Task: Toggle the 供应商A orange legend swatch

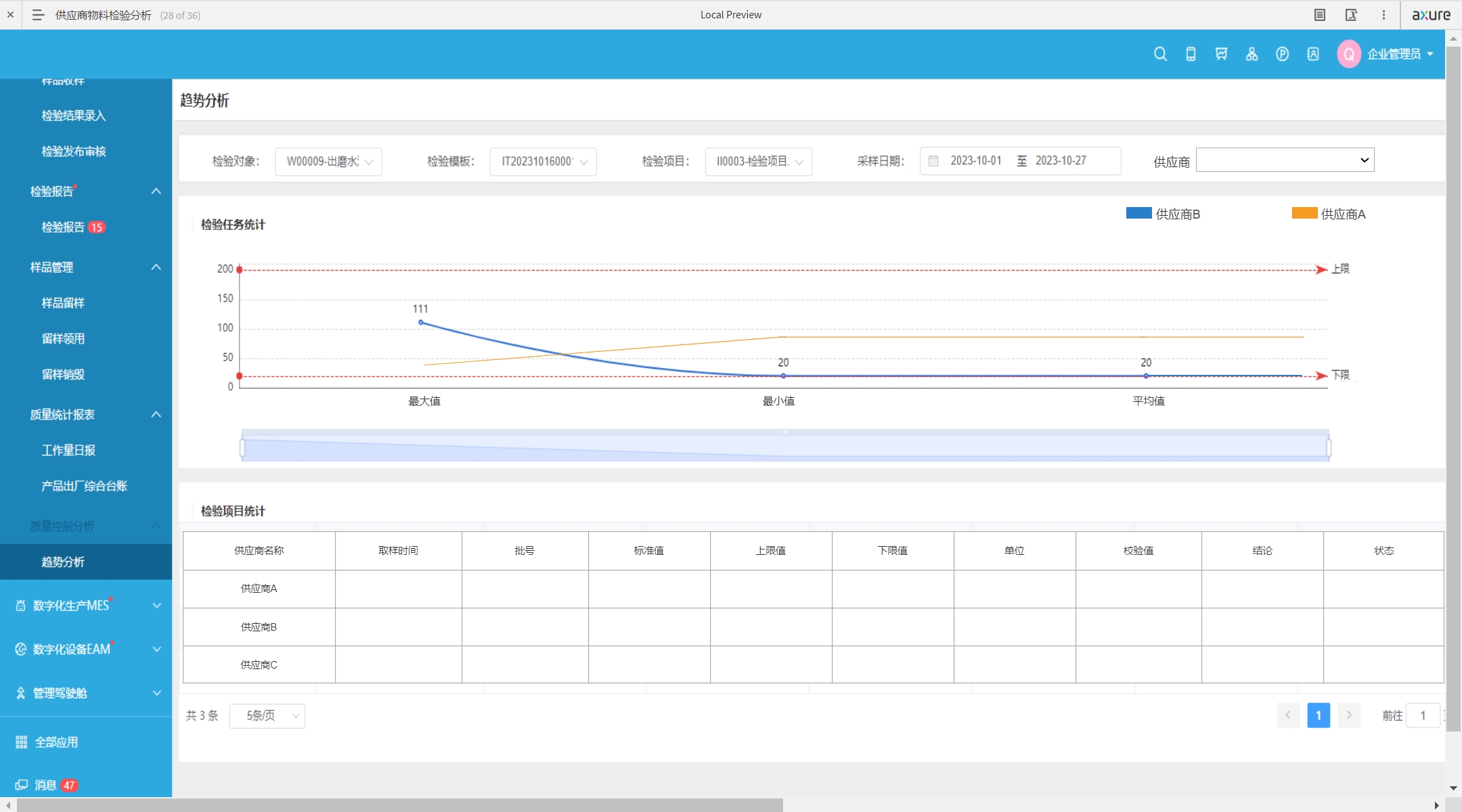Action: [1304, 213]
